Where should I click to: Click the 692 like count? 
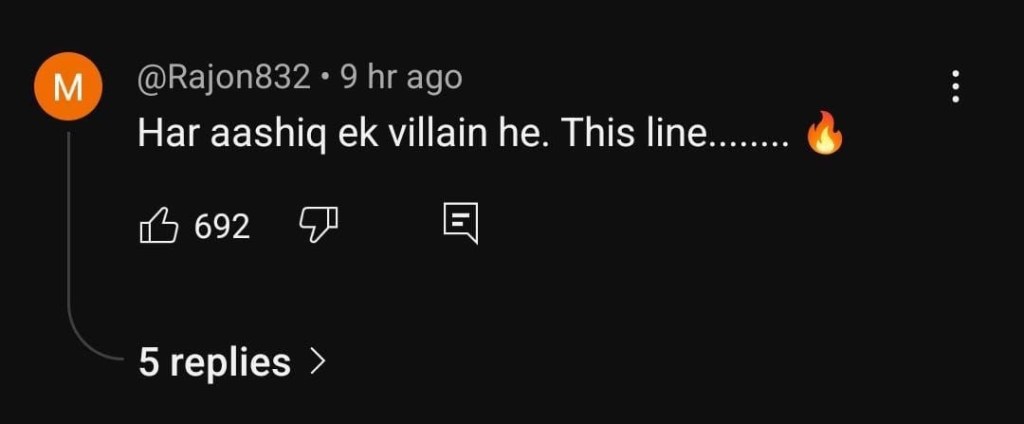(222, 227)
